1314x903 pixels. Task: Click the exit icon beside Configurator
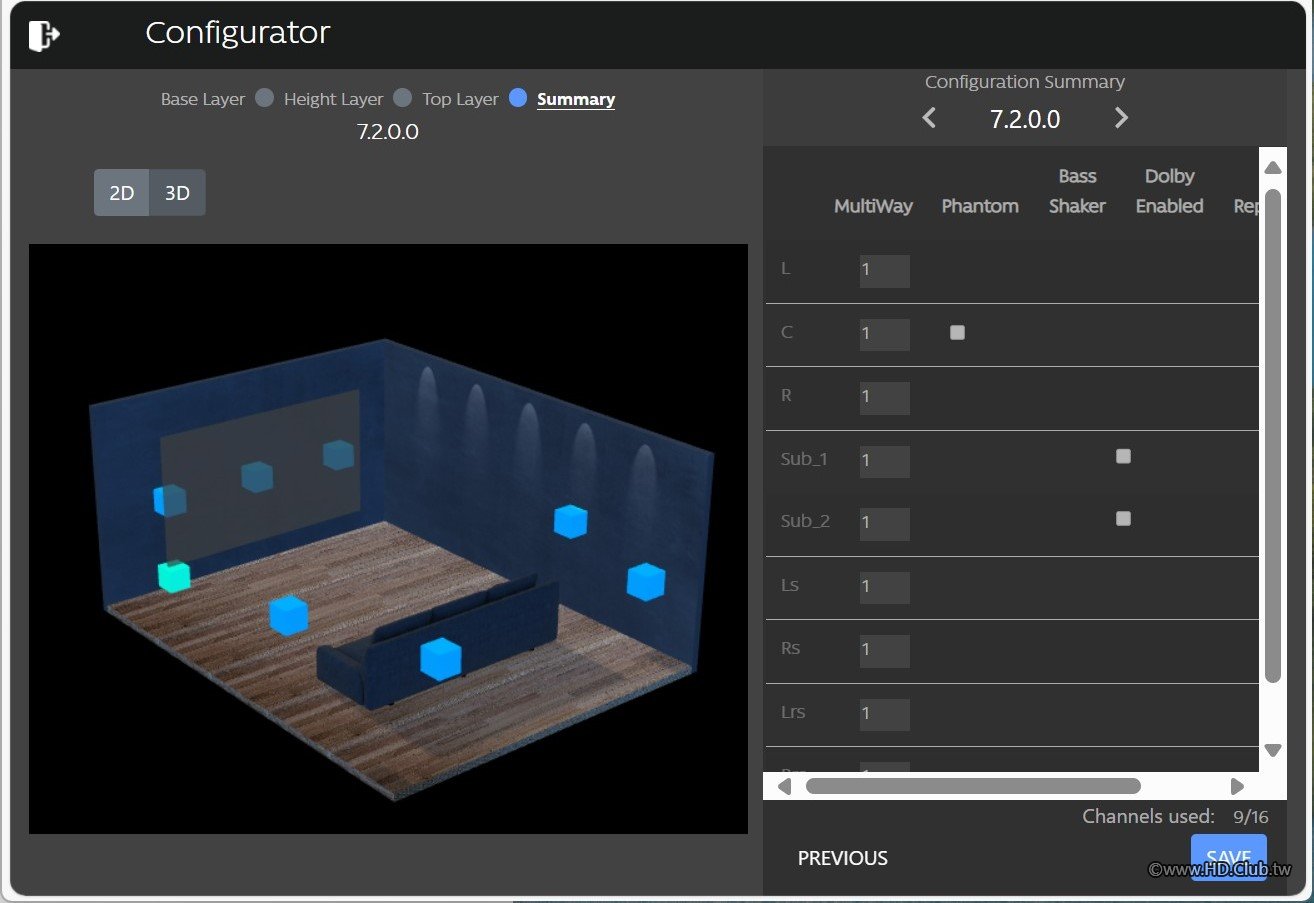point(44,35)
